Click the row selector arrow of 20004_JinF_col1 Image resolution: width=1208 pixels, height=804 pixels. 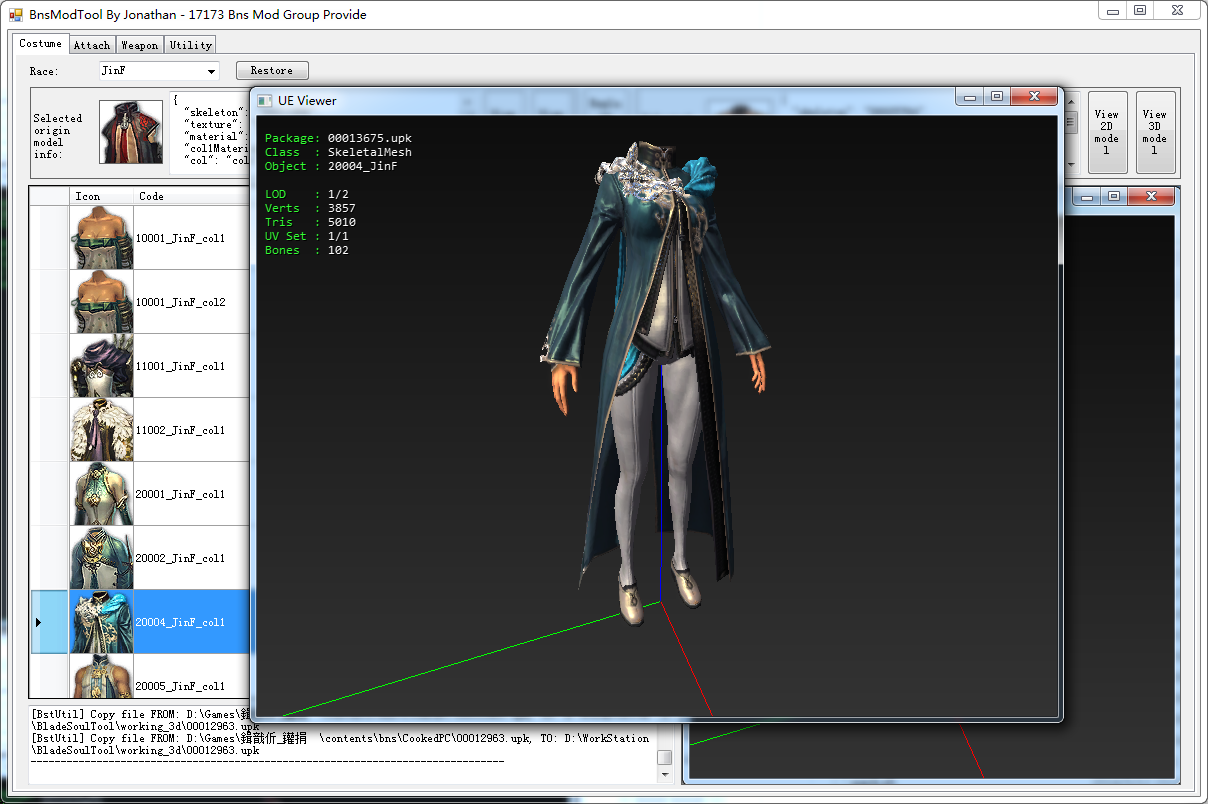[x=40, y=622]
